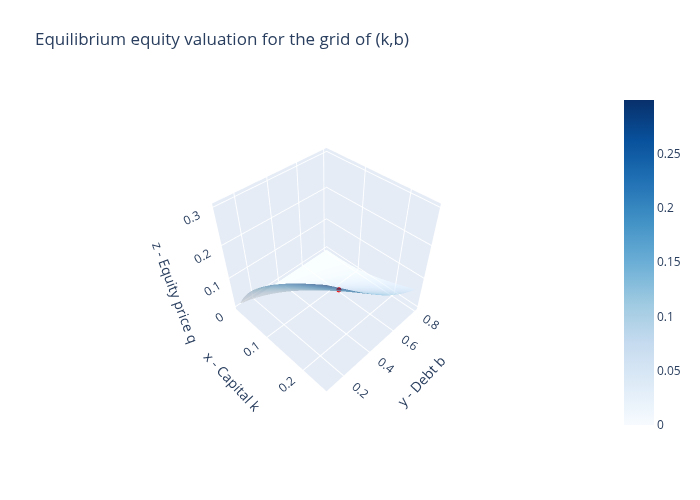Click the 0.6 tick on the Debt axis
Screen dimensions: 700x500
(x=409, y=342)
